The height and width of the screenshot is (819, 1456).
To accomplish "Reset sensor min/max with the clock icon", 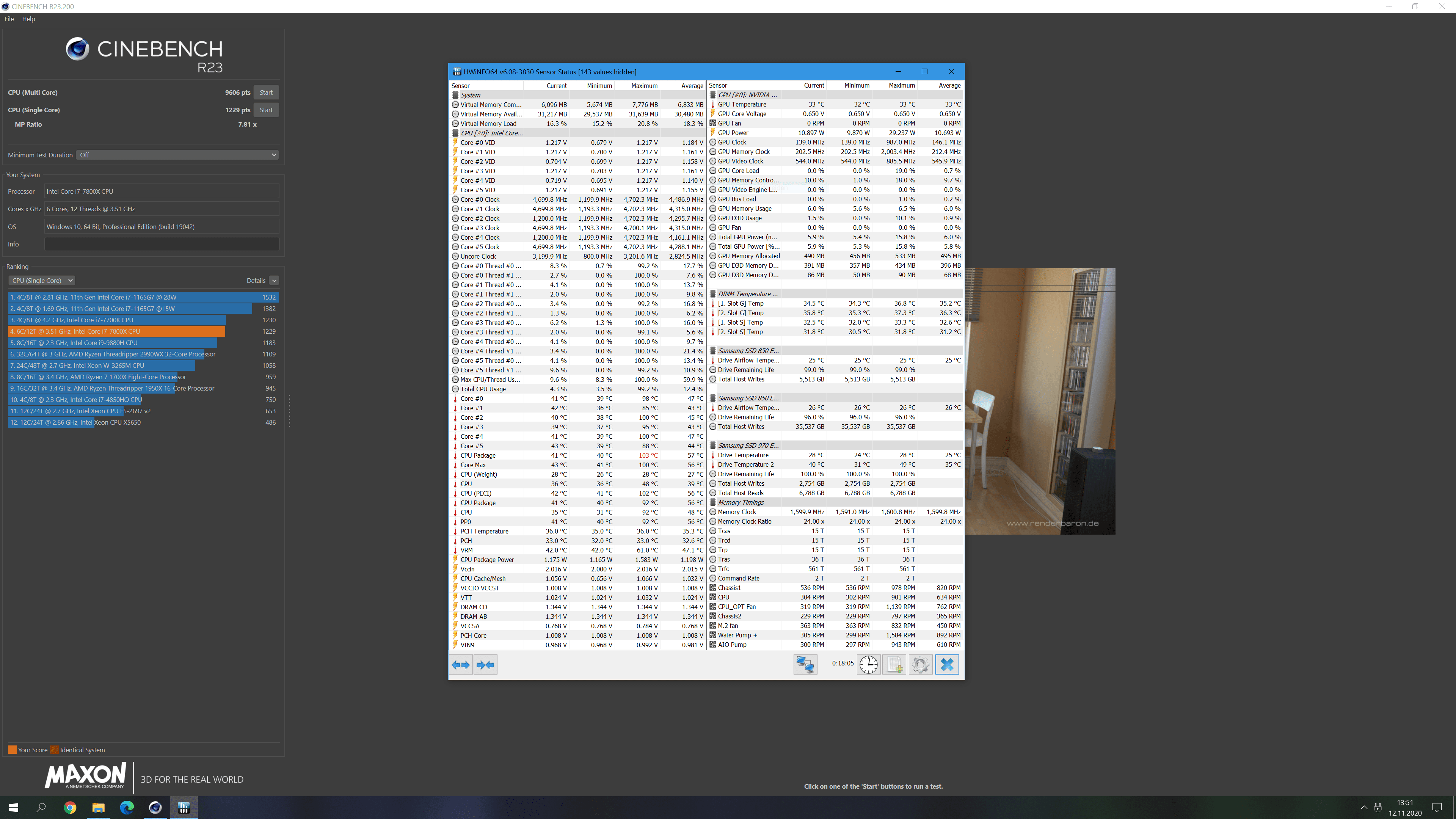I will [868, 664].
